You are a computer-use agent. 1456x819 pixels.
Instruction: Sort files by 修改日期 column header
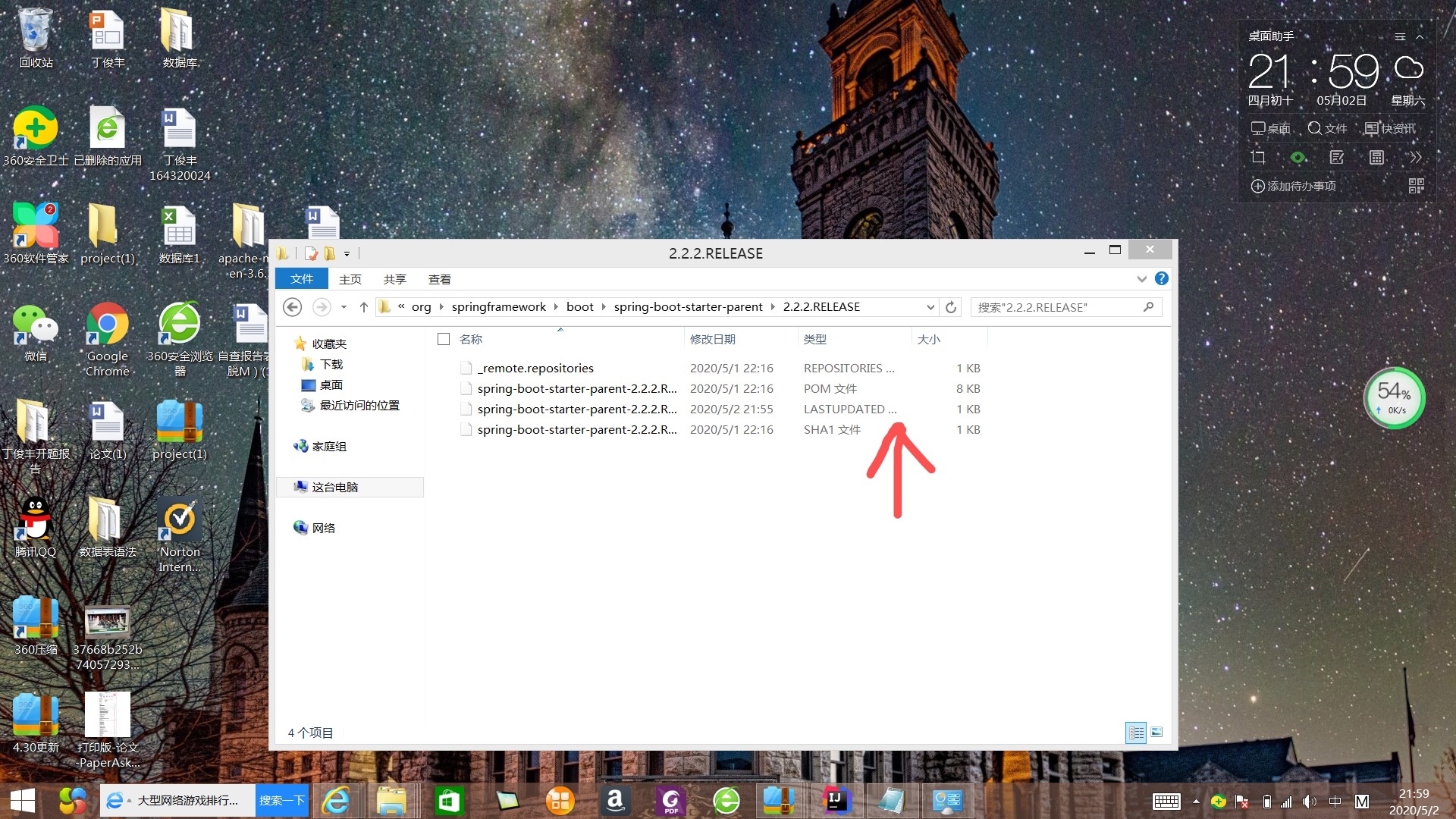click(712, 339)
